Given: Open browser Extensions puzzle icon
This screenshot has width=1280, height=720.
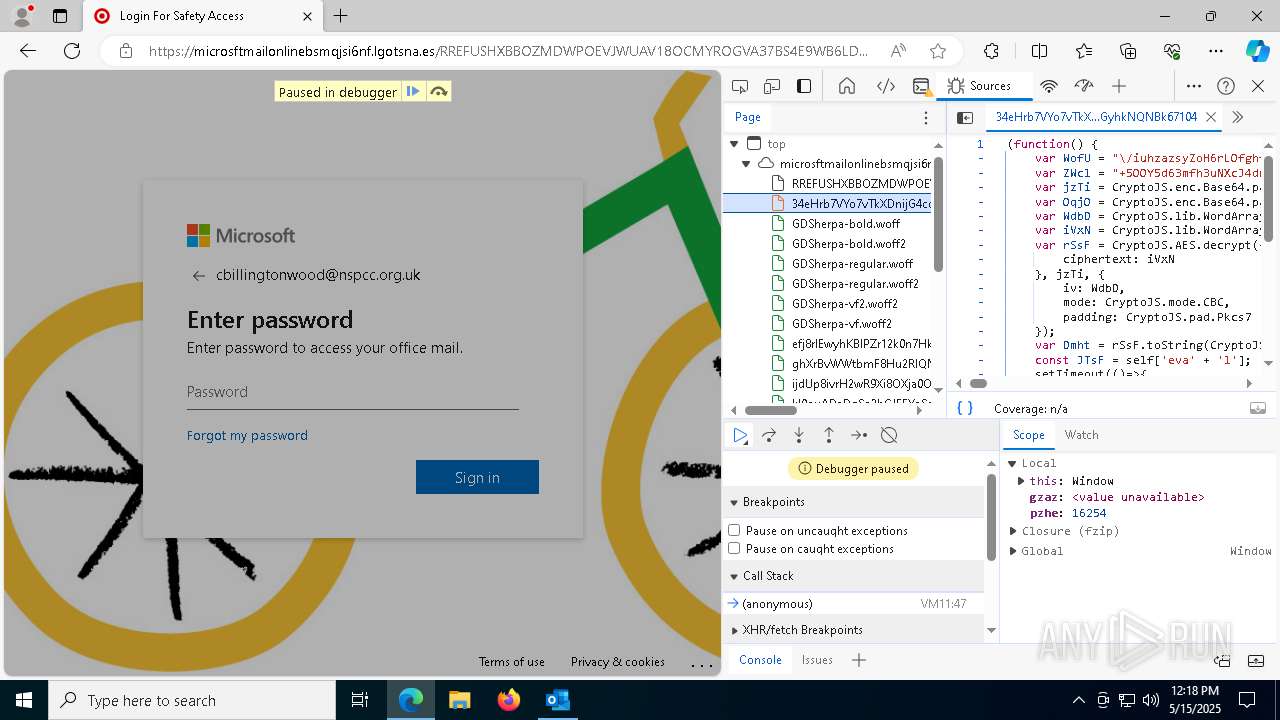Looking at the screenshot, I should [x=991, y=51].
